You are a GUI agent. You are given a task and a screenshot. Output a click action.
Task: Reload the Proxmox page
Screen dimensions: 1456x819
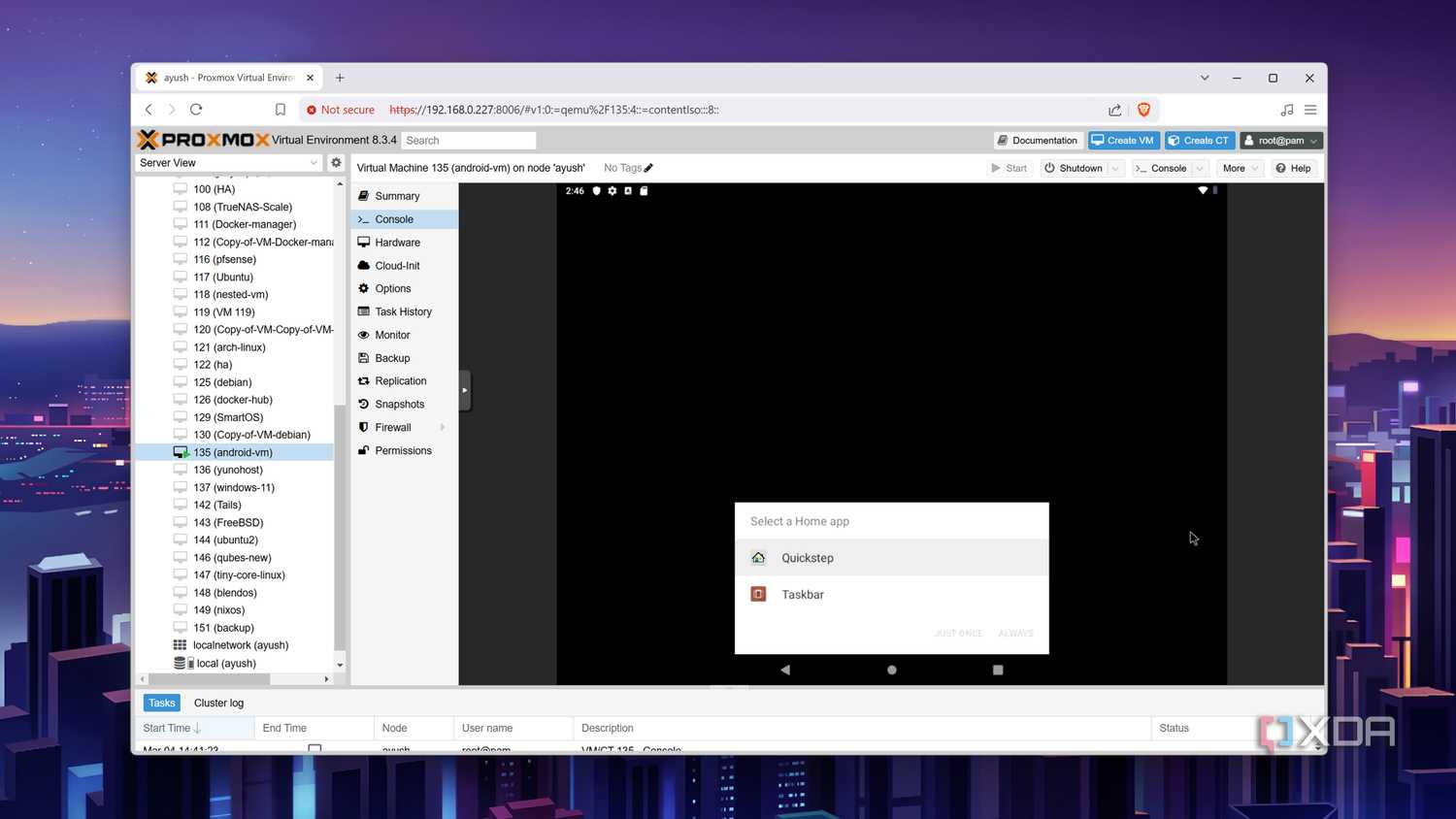pyautogui.click(x=196, y=110)
